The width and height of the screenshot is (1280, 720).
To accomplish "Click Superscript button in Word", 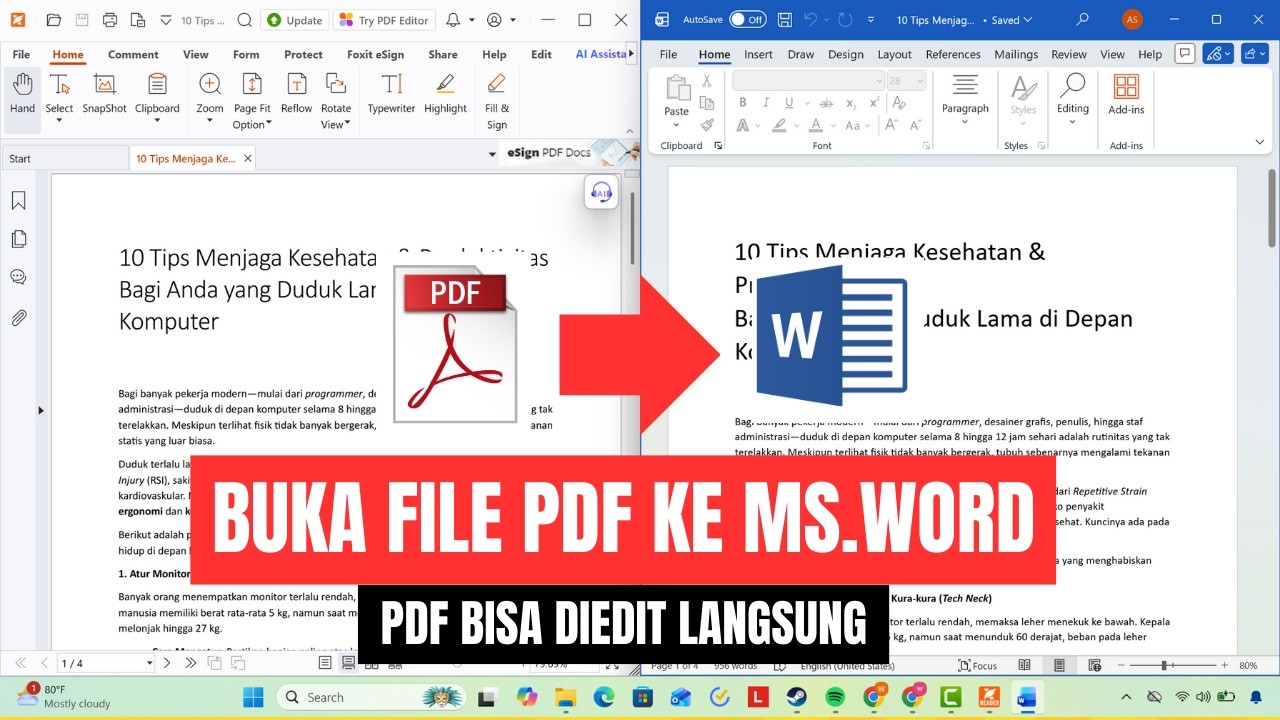I will coord(874,103).
